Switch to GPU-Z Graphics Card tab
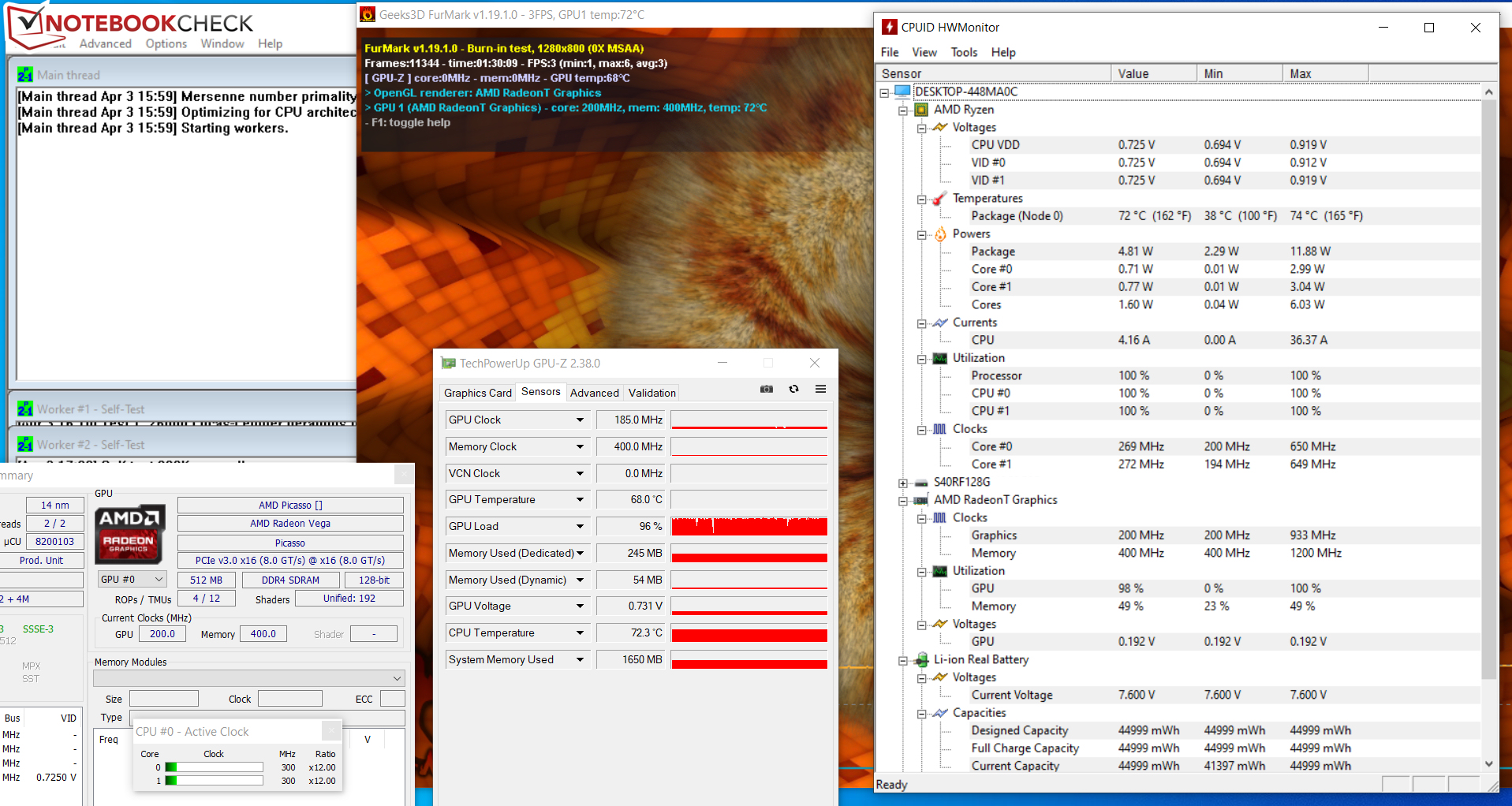The width and height of the screenshot is (1512, 806). pyautogui.click(x=478, y=393)
